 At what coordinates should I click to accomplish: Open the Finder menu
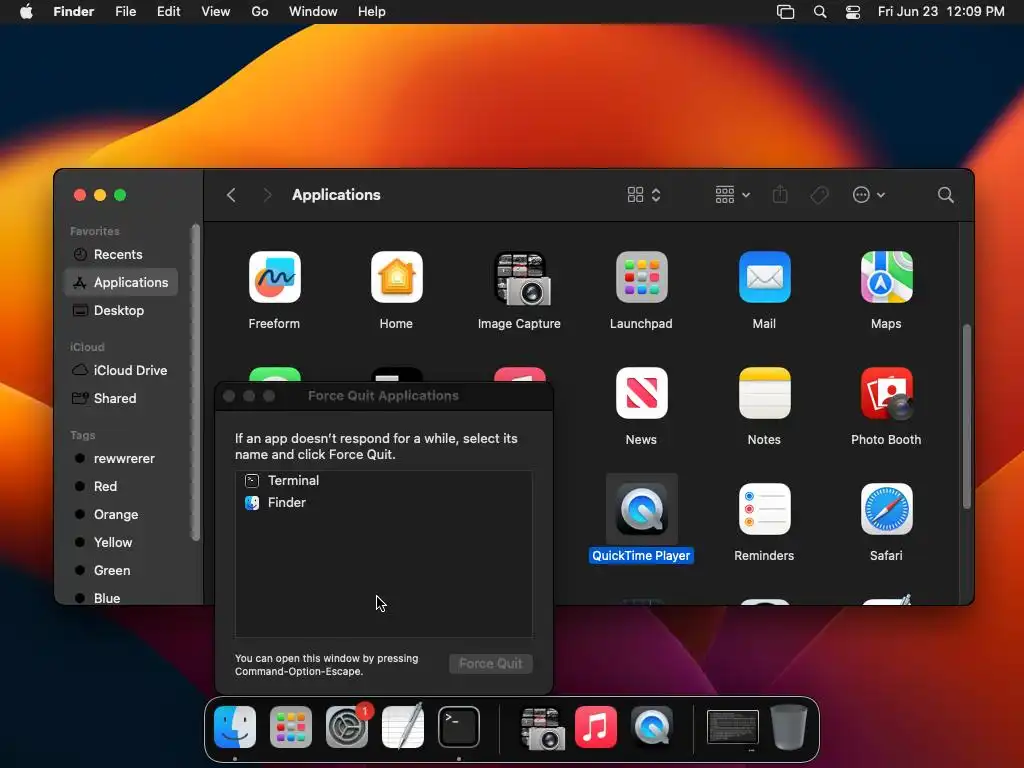(x=74, y=11)
